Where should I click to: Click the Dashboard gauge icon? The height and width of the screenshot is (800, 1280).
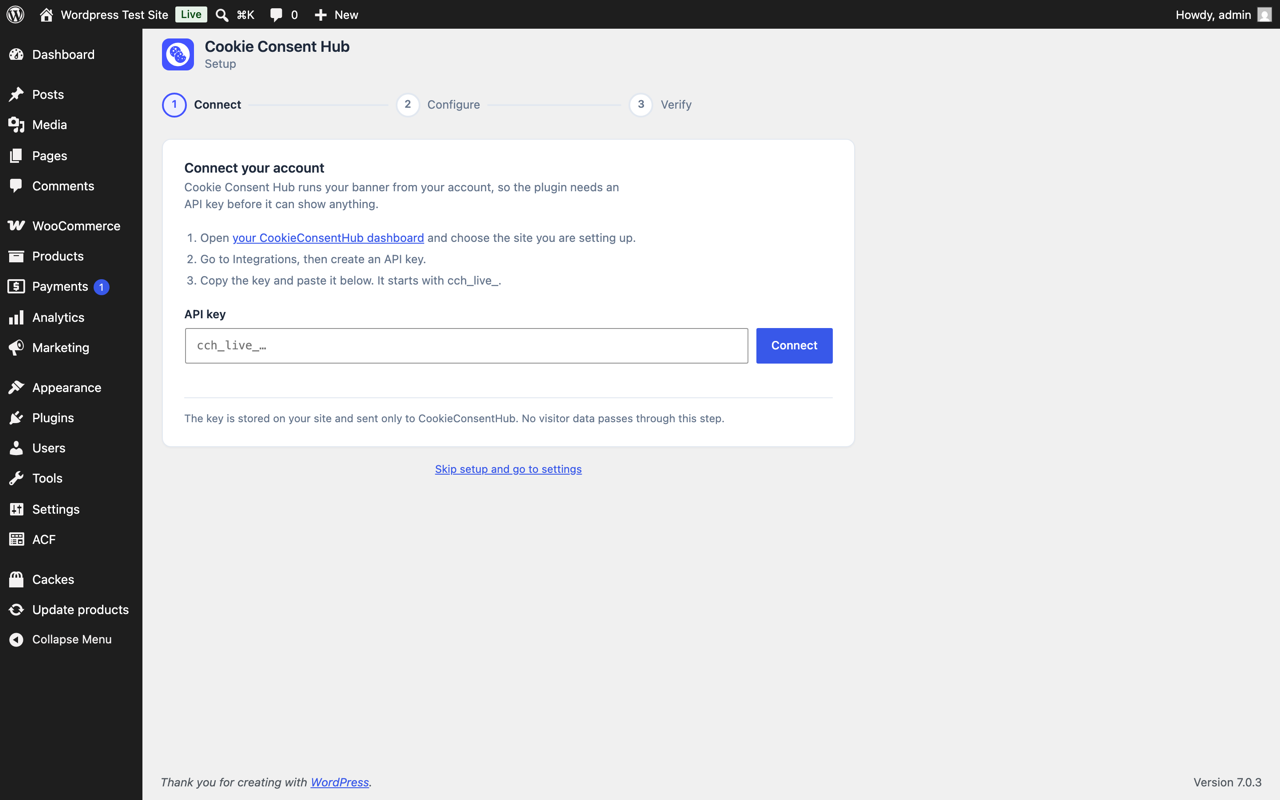pos(16,54)
